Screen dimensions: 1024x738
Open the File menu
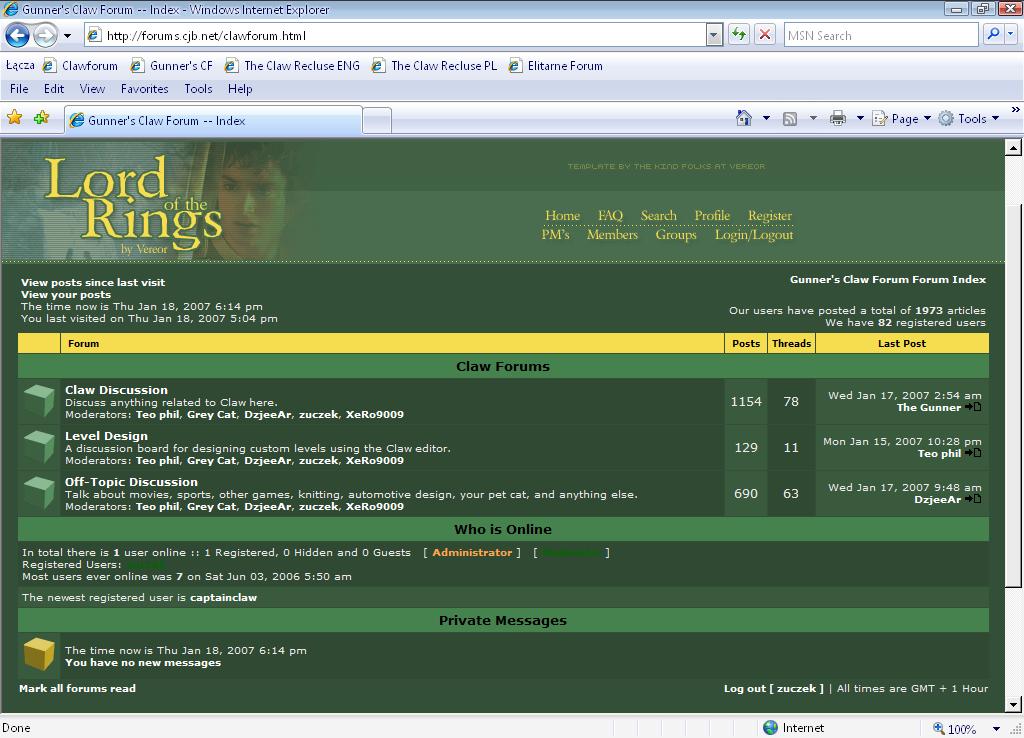click(19, 89)
